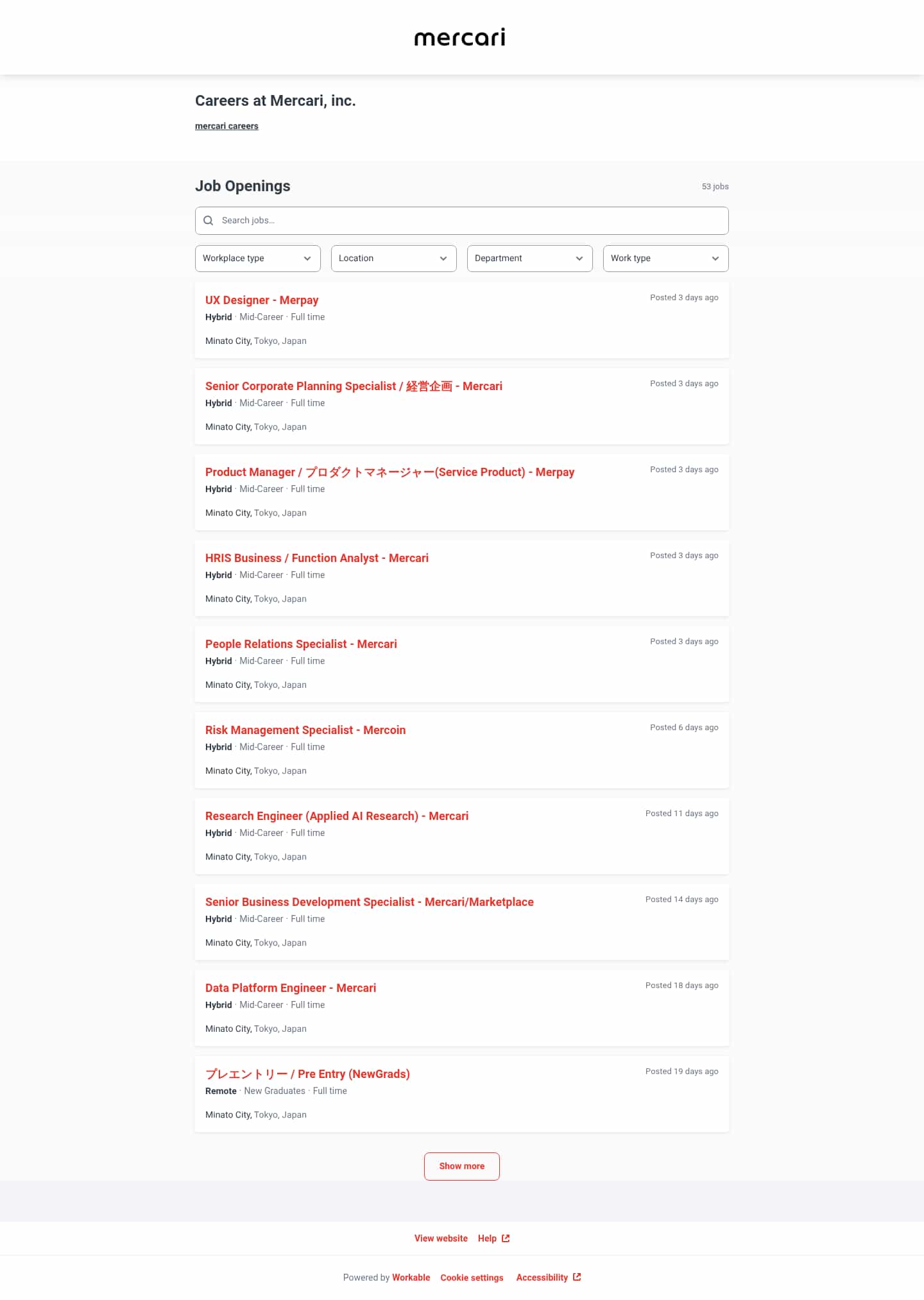Click the Location chevron arrow
The height and width of the screenshot is (1300, 924).
pyautogui.click(x=443, y=259)
